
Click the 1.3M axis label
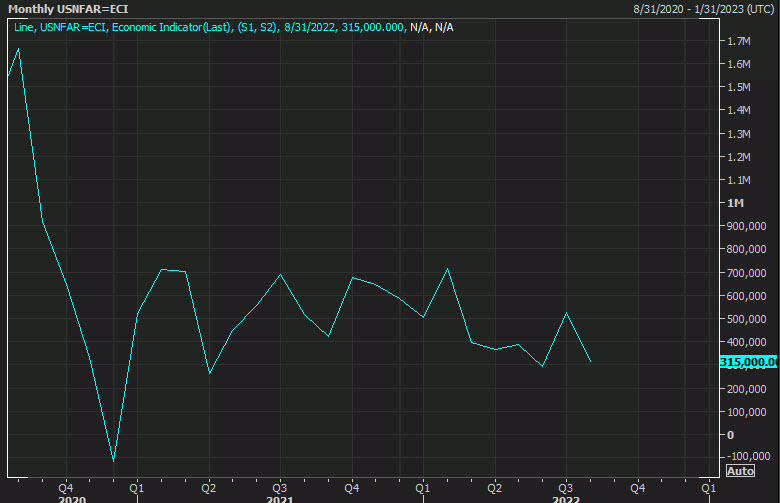739,134
